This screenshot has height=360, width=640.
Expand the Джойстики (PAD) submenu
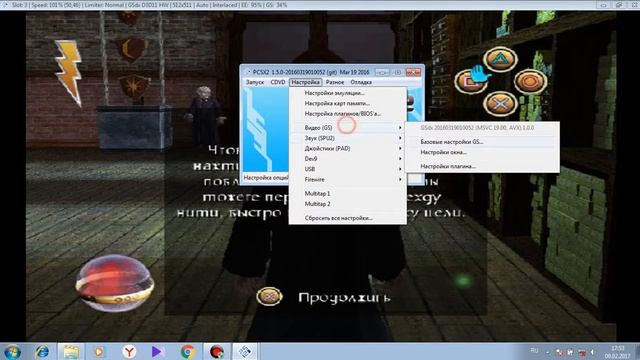347,149
